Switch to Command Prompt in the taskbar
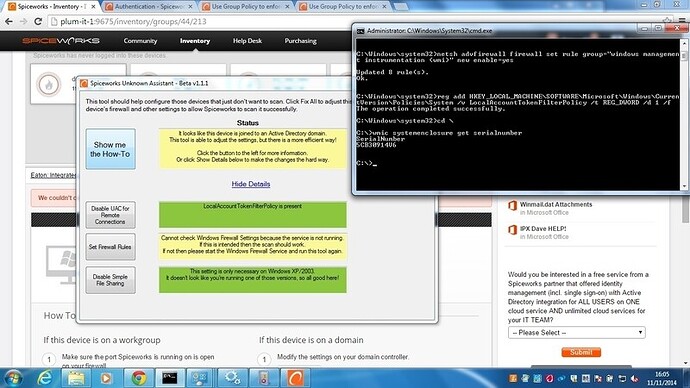The width and height of the screenshot is (690, 388). [x=169, y=378]
